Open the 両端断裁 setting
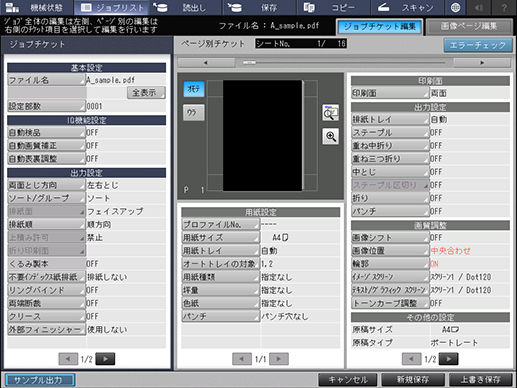Viewport: 517px width, 388px height. (x=46, y=303)
